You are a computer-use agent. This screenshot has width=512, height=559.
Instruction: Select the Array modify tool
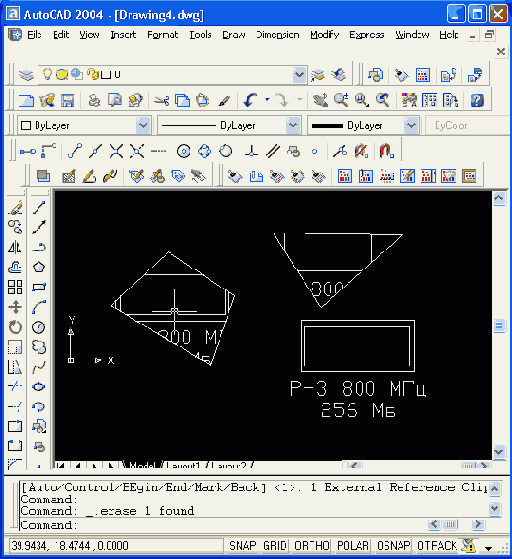[x=15, y=287]
